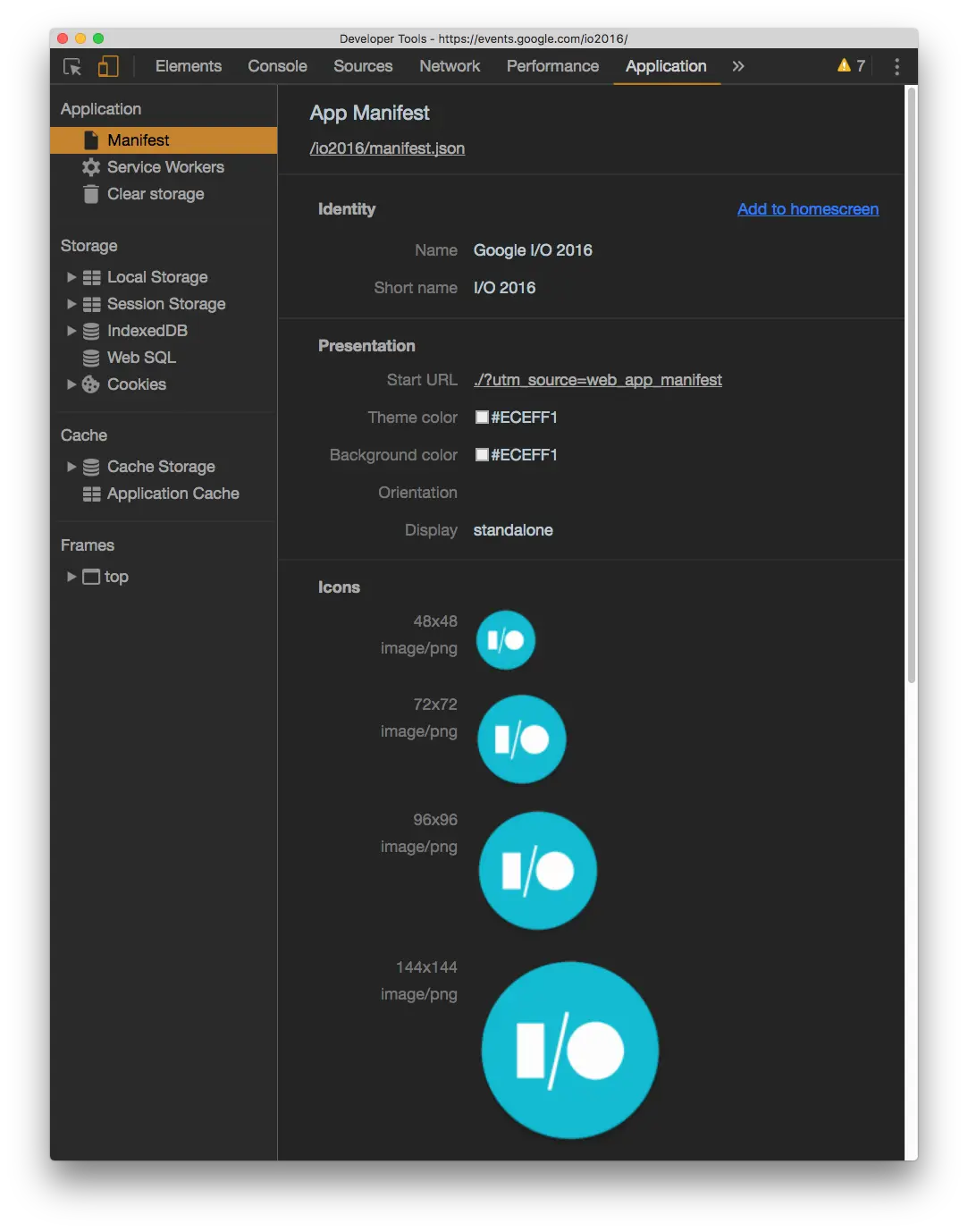
Task: Click the Web SQL database icon
Action: (x=91, y=358)
